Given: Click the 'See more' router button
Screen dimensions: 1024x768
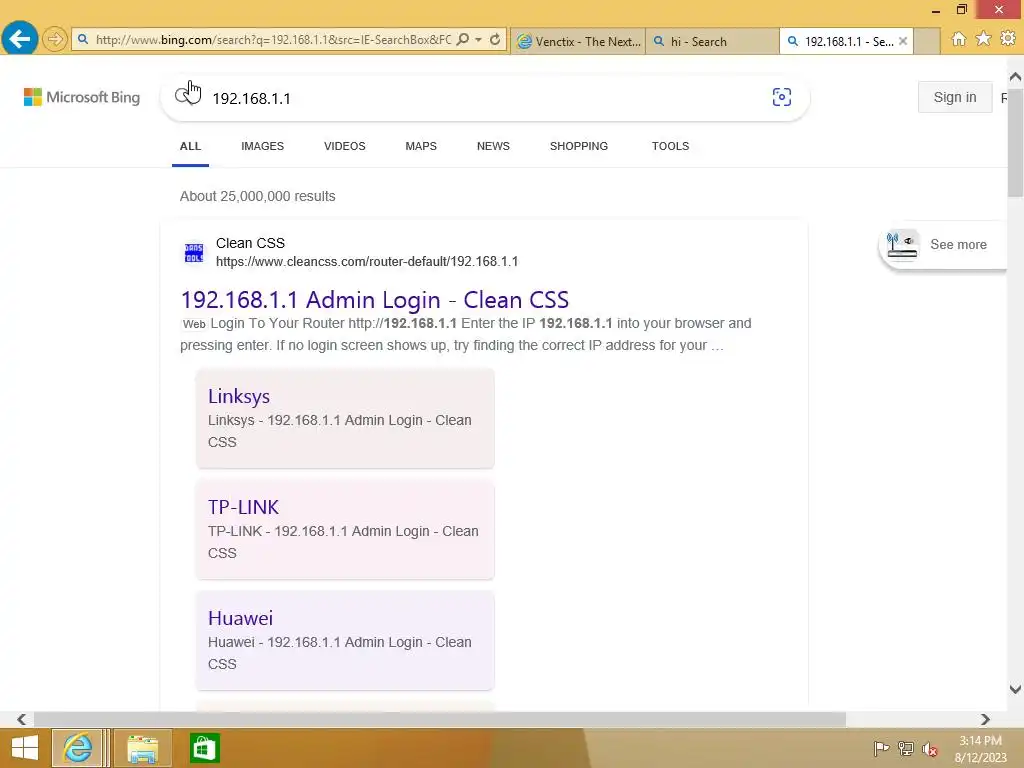Looking at the screenshot, I should (942, 245).
